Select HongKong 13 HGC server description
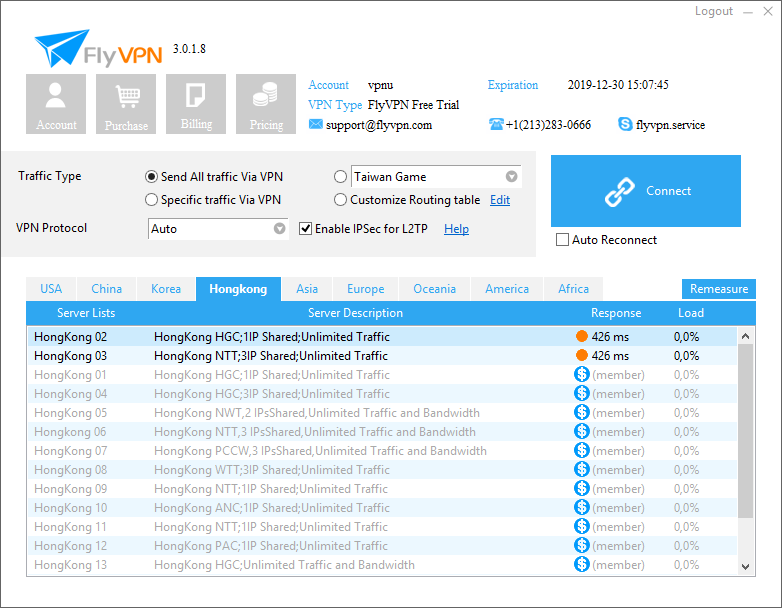 coord(284,564)
